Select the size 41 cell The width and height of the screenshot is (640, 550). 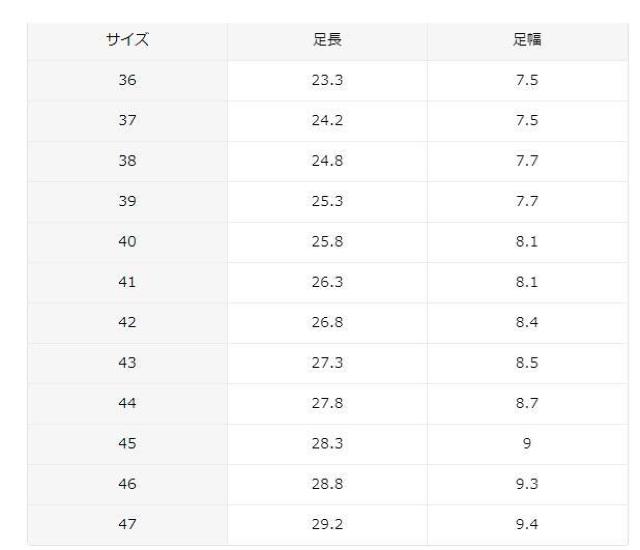coord(127,282)
